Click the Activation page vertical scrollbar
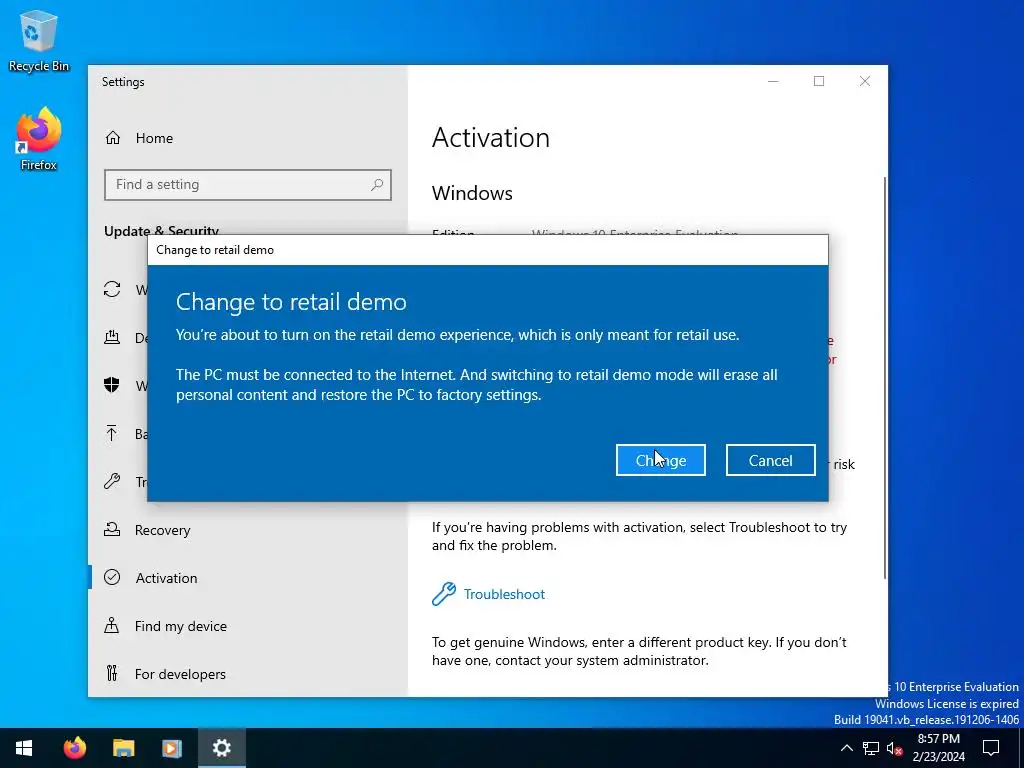Screen dimensions: 1024x768 tap(885, 377)
